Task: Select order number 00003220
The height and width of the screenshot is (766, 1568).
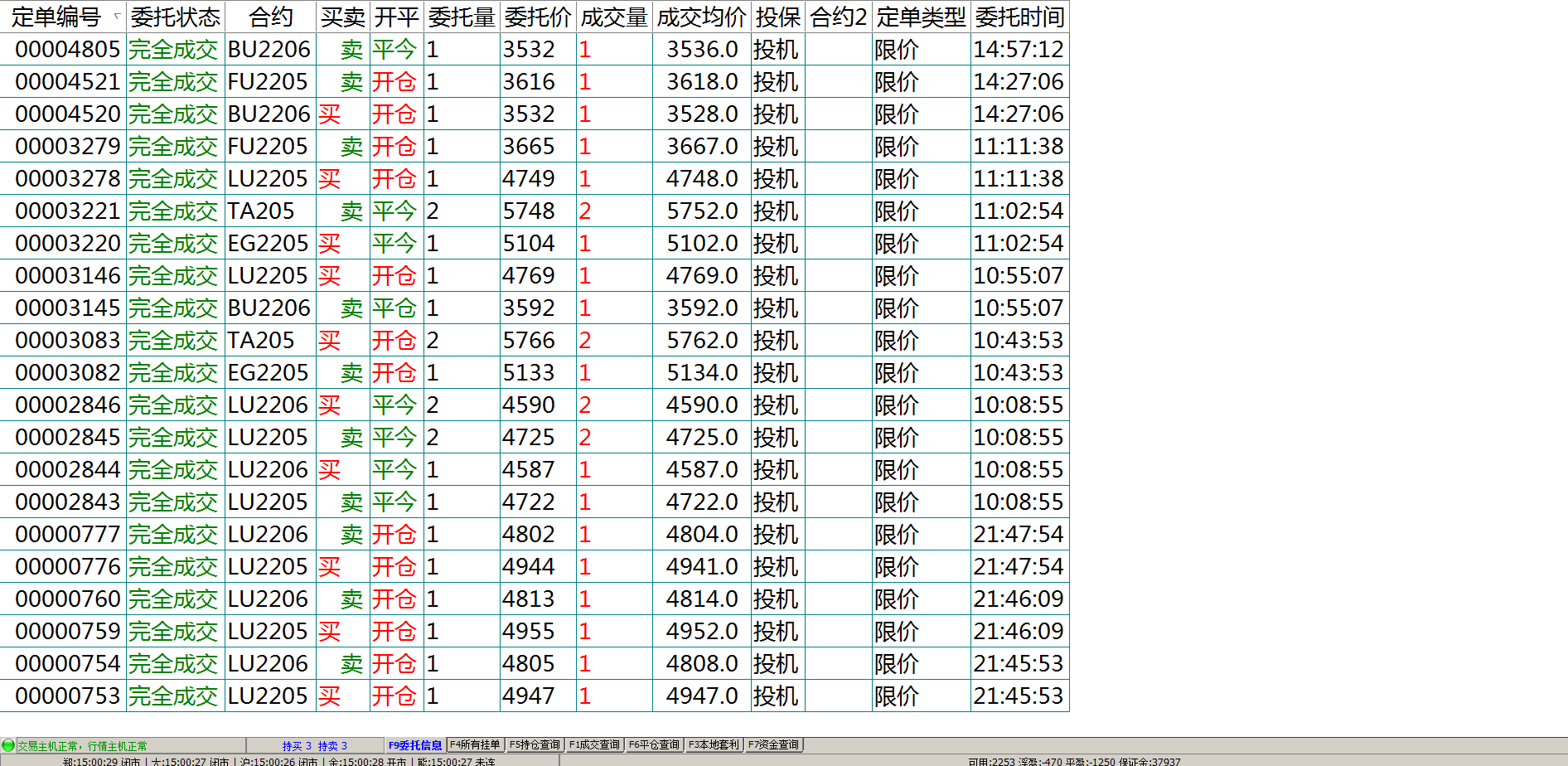Action: [68, 244]
